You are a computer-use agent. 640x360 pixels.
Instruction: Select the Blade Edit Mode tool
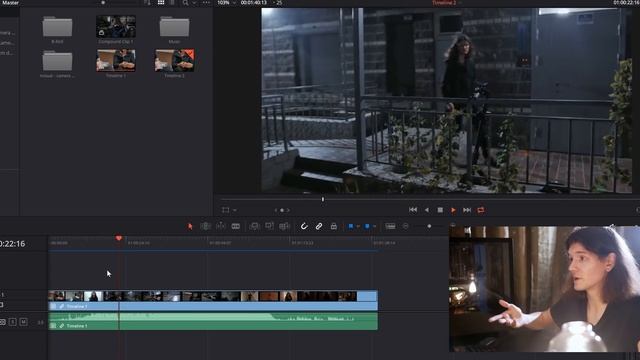236,226
